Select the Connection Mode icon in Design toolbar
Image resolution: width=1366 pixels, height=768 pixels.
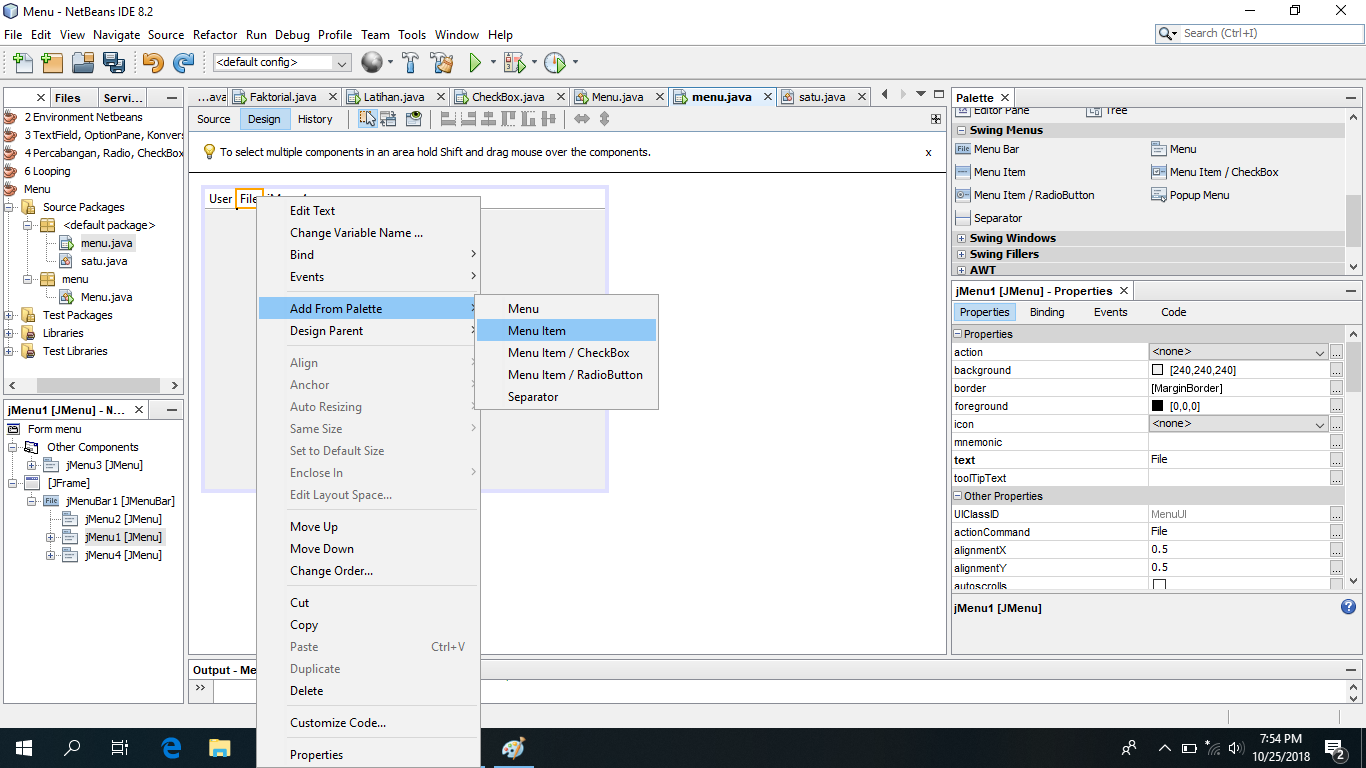[x=388, y=118]
